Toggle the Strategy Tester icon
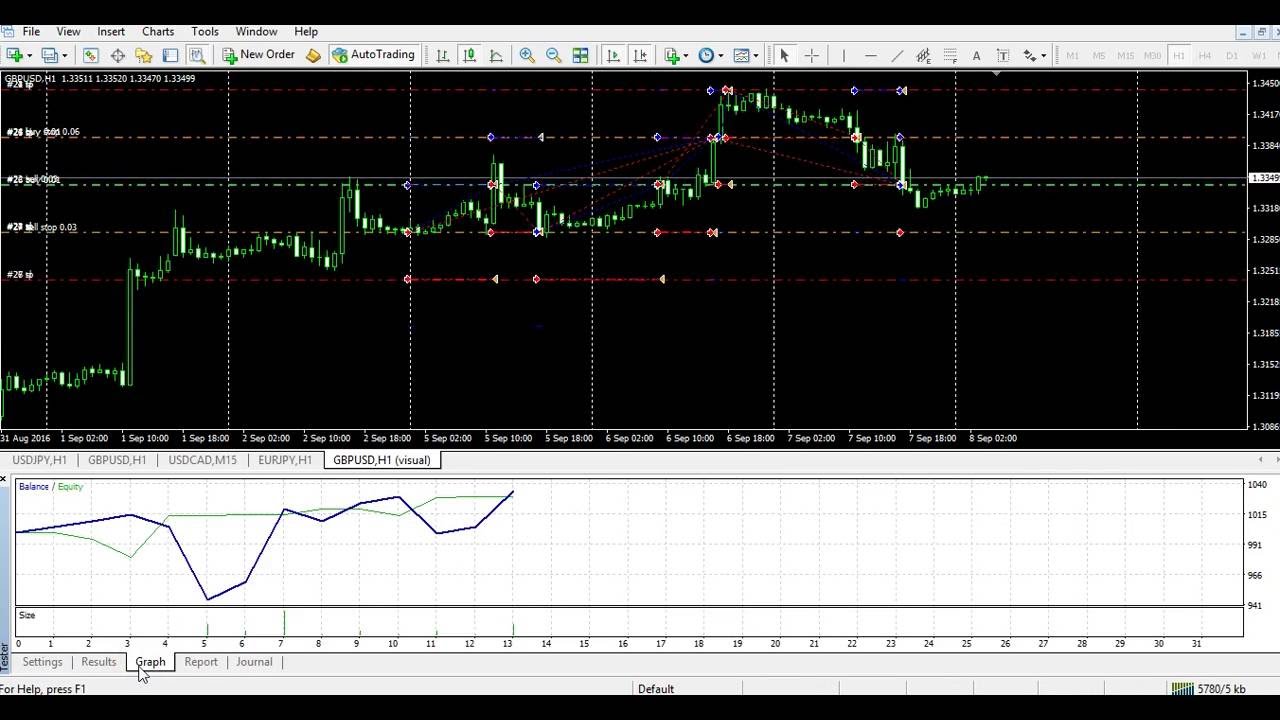The height and width of the screenshot is (720, 1280). [x=197, y=55]
